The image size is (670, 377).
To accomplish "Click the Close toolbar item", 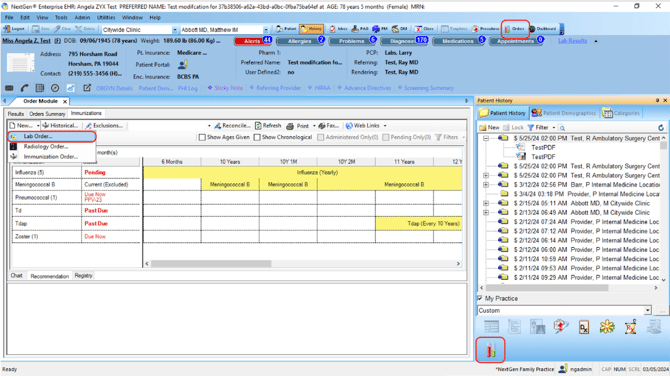I will point(425,29).
